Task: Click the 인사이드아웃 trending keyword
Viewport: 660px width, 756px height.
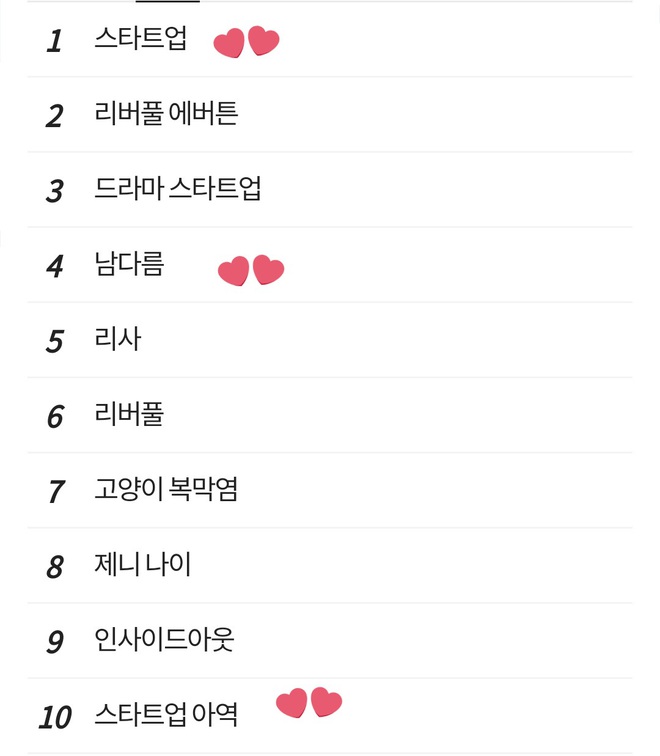Action: [x=164, y=639]
